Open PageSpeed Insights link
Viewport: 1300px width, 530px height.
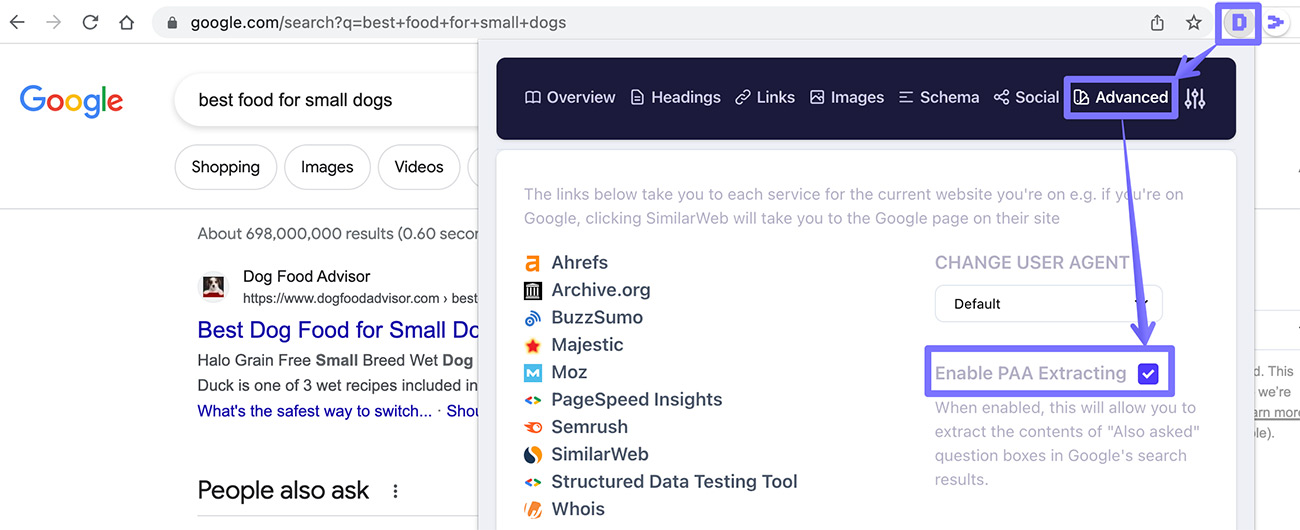tap(637, 400)
